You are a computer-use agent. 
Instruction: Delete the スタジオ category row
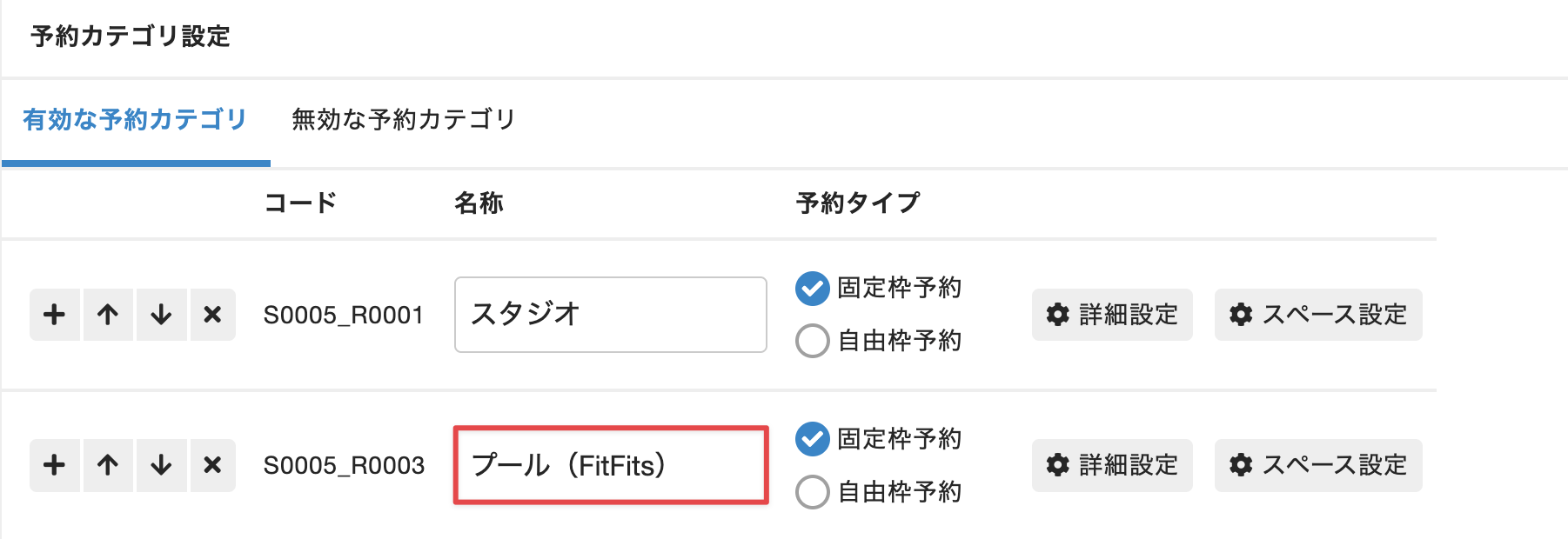click(213, 315)
